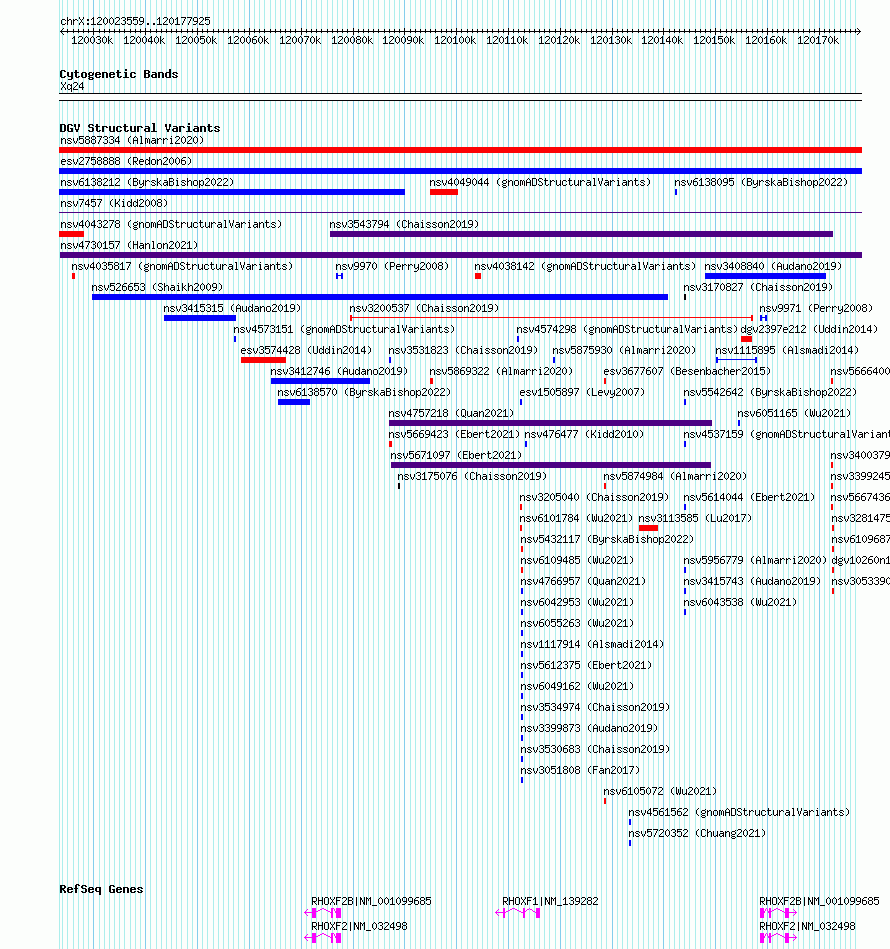Screen dimensions: 890x949
Task: Click the esv2758888 (Redon2006) variant label
Action: click(126, 162)
